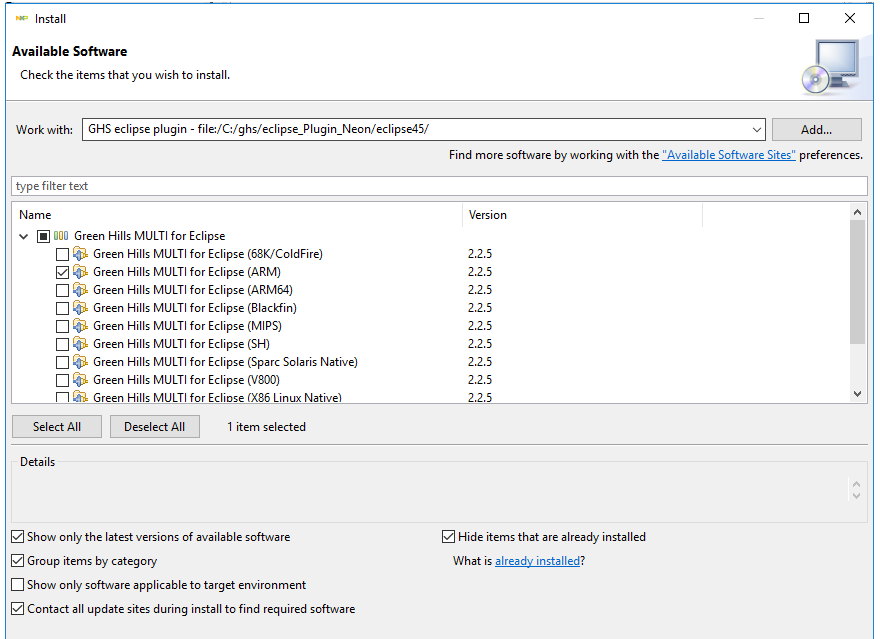The image size is (880, 639).
Task: Open the already installed link
Action: [x=537, y=561]
